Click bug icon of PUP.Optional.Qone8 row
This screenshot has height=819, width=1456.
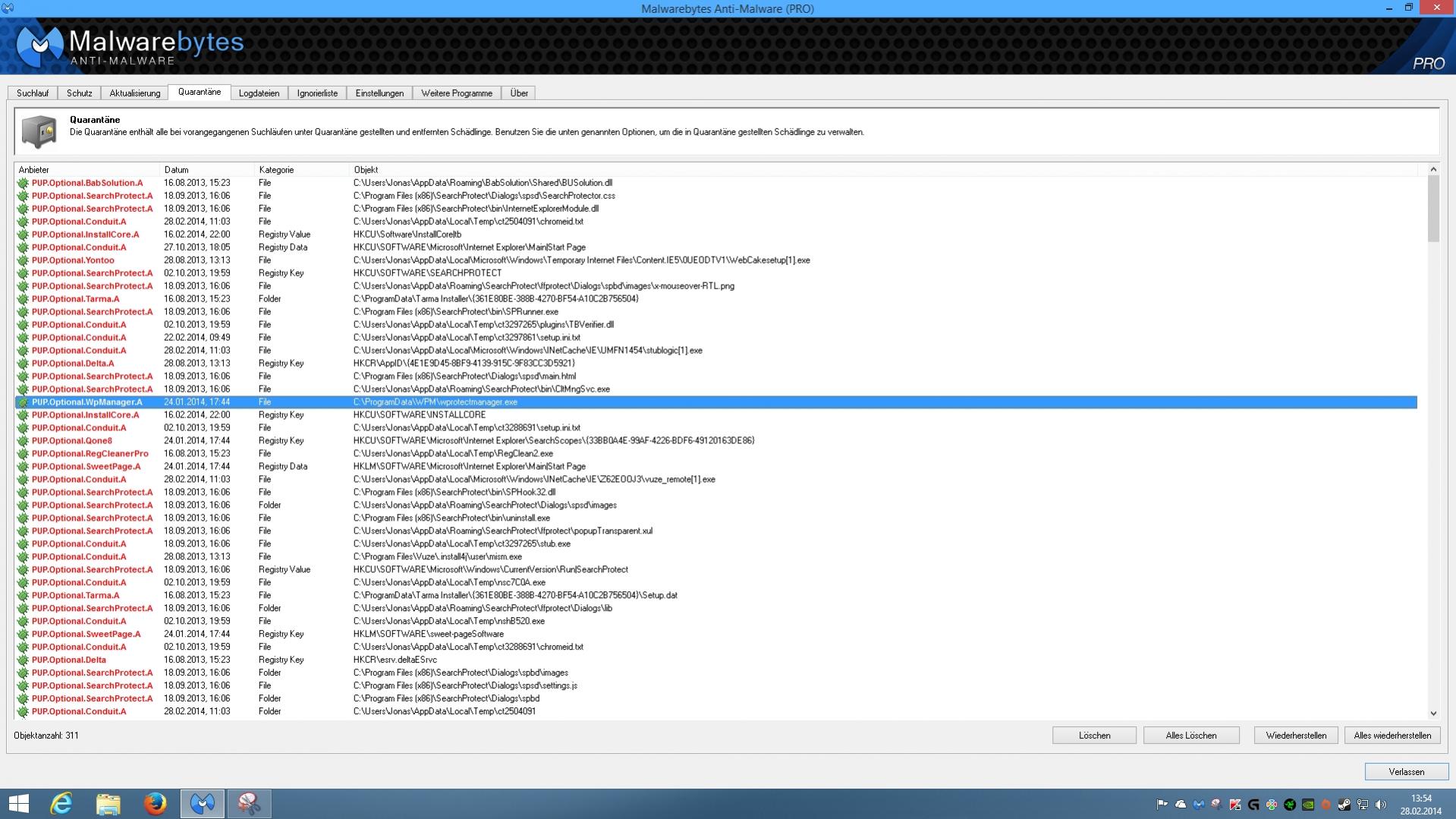23,441
